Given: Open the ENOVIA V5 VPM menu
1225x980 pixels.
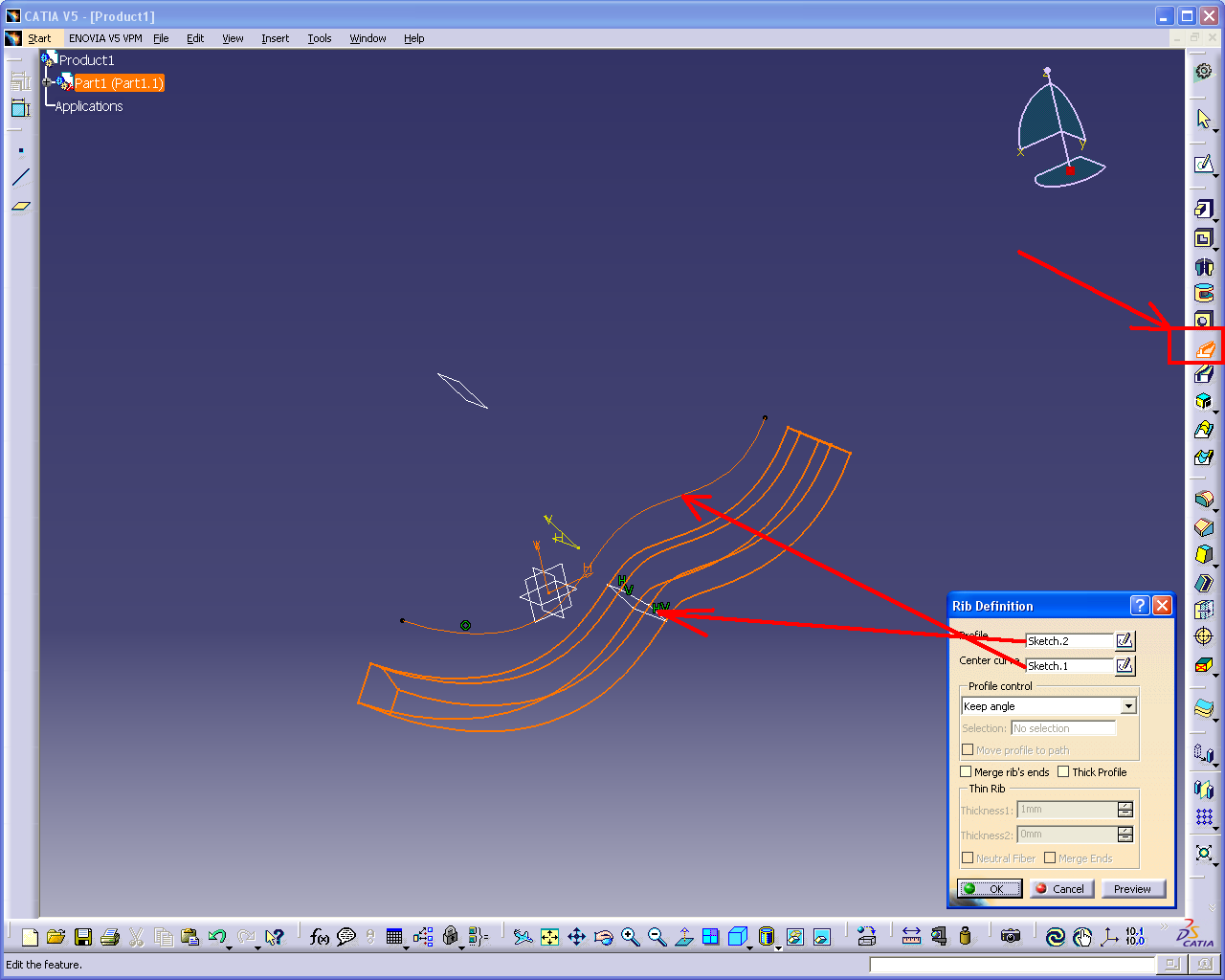Looking at the screenshot, I should pyautogui.click(x=105, y=38).
